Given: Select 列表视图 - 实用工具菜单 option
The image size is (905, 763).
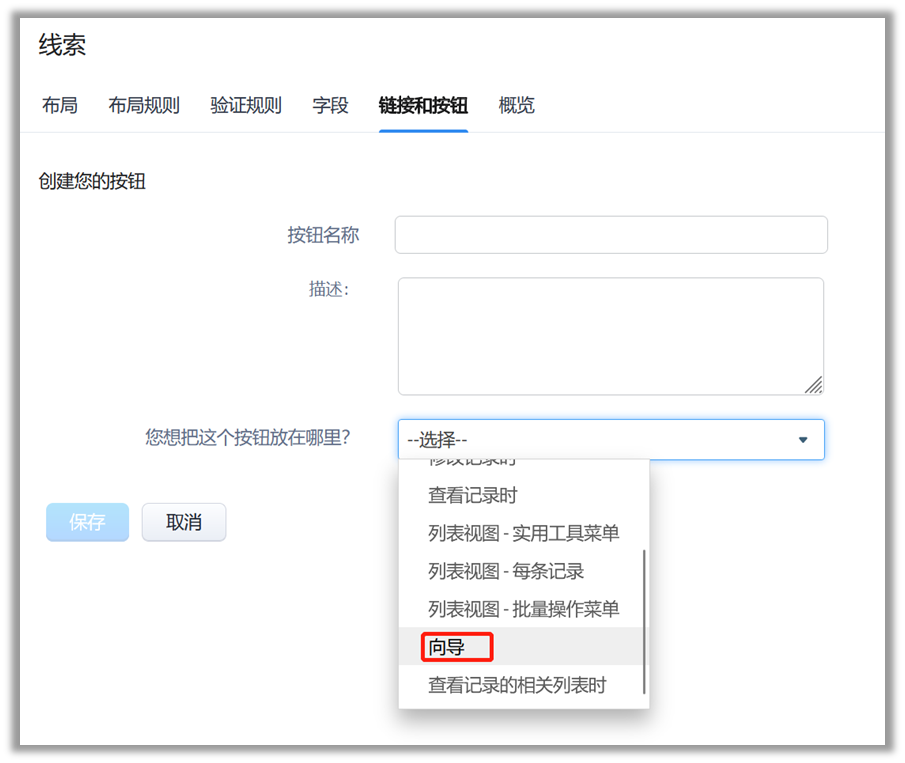Looking at the screenshot, I should point(523,533).
